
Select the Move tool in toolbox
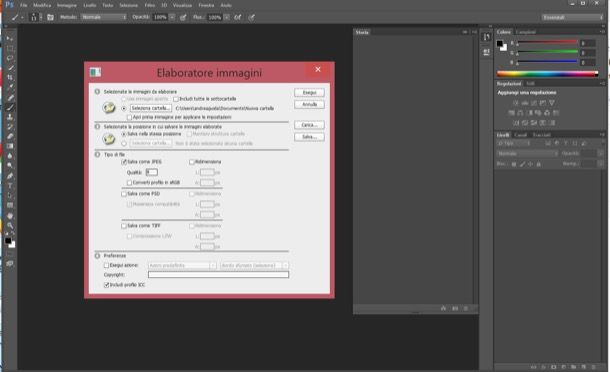pos(10,39)
